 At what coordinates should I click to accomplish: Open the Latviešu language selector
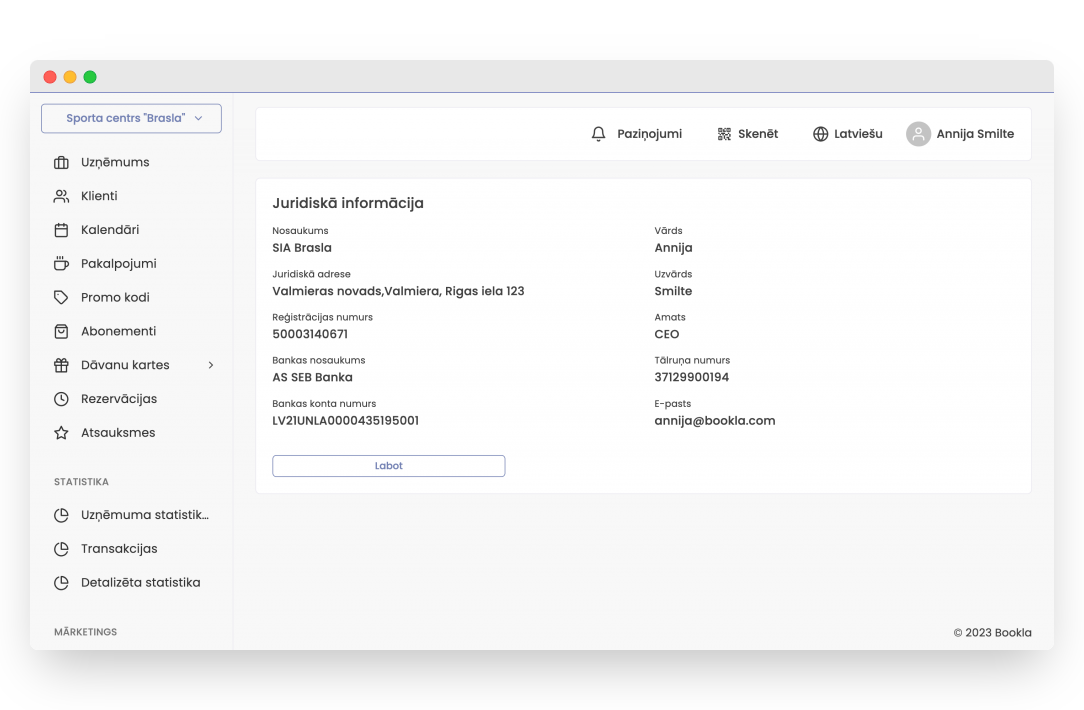(x=847, y=134)
